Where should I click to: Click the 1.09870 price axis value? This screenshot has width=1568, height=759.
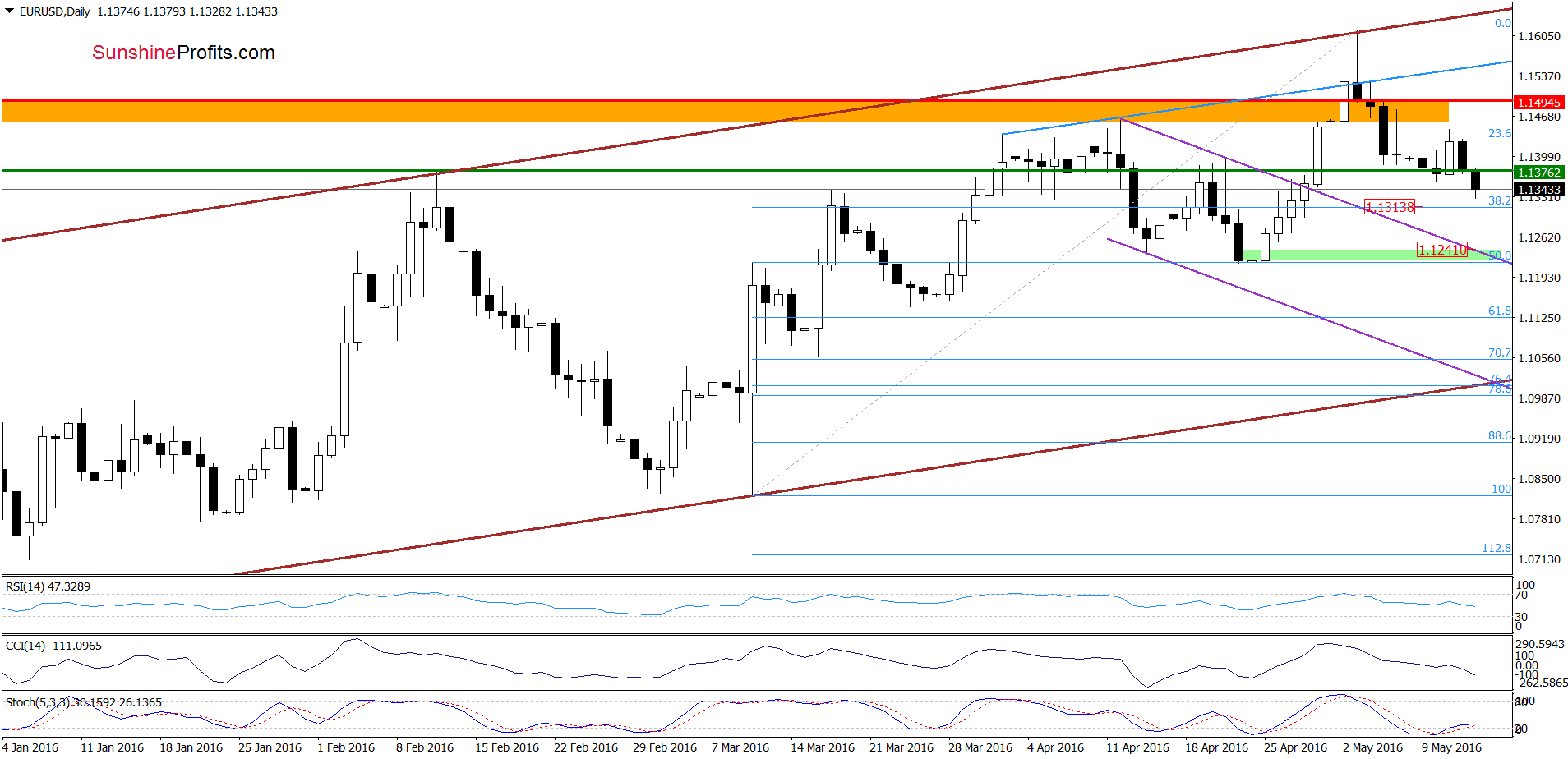pyautogui.click(x=1538, y=398)
